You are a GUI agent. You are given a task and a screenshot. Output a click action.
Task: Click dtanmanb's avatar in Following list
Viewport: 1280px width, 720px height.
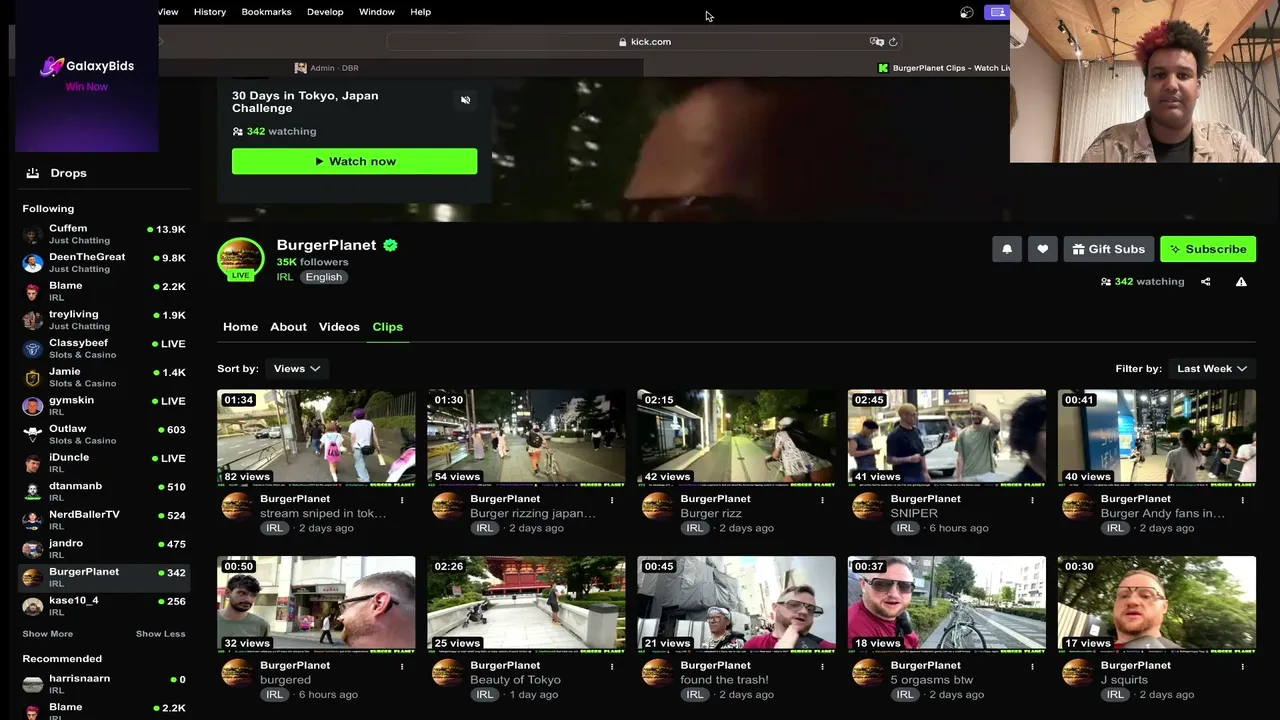coord(33,492)
